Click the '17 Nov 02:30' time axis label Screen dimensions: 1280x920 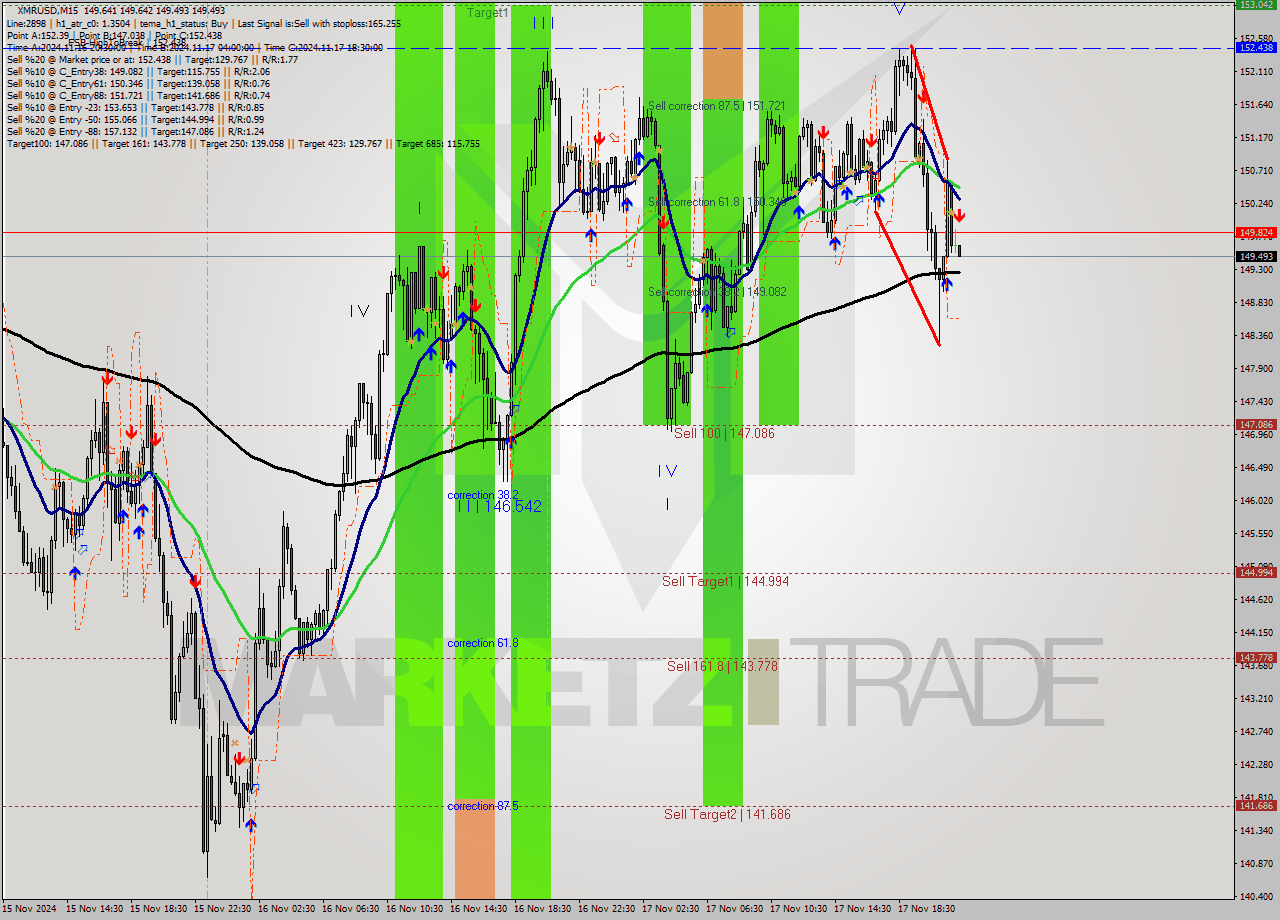(x=671, y=909)
